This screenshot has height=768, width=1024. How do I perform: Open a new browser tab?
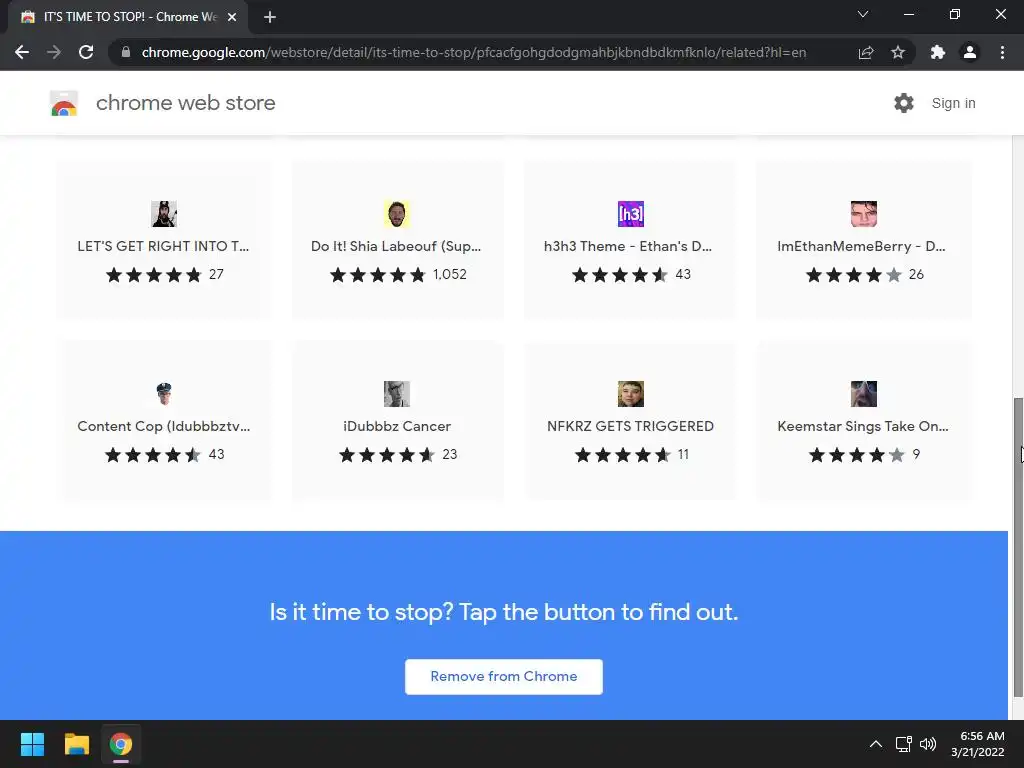pyautogui.click(x=270, y=17)
